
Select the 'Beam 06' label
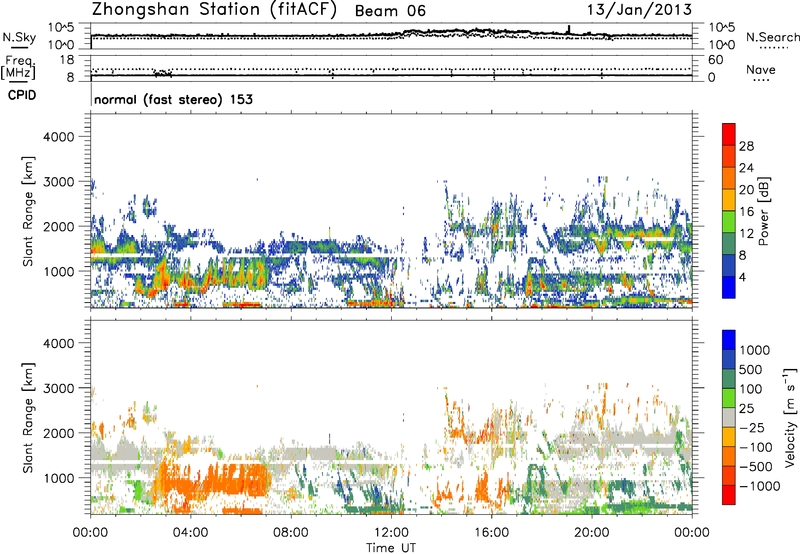390,11
